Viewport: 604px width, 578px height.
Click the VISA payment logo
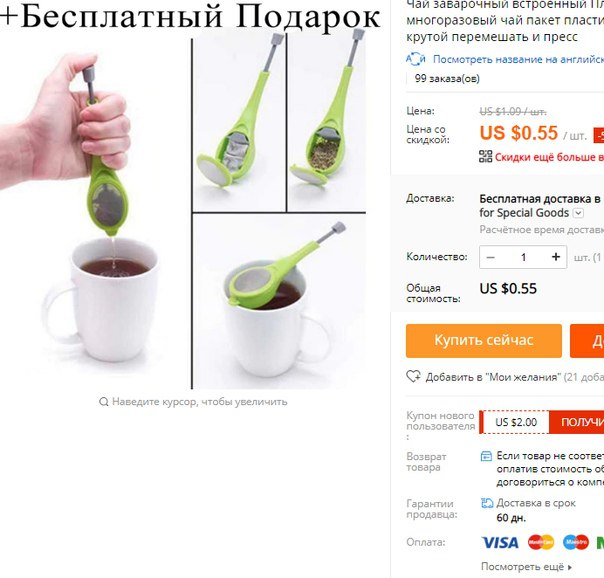(x=500, y=543)
